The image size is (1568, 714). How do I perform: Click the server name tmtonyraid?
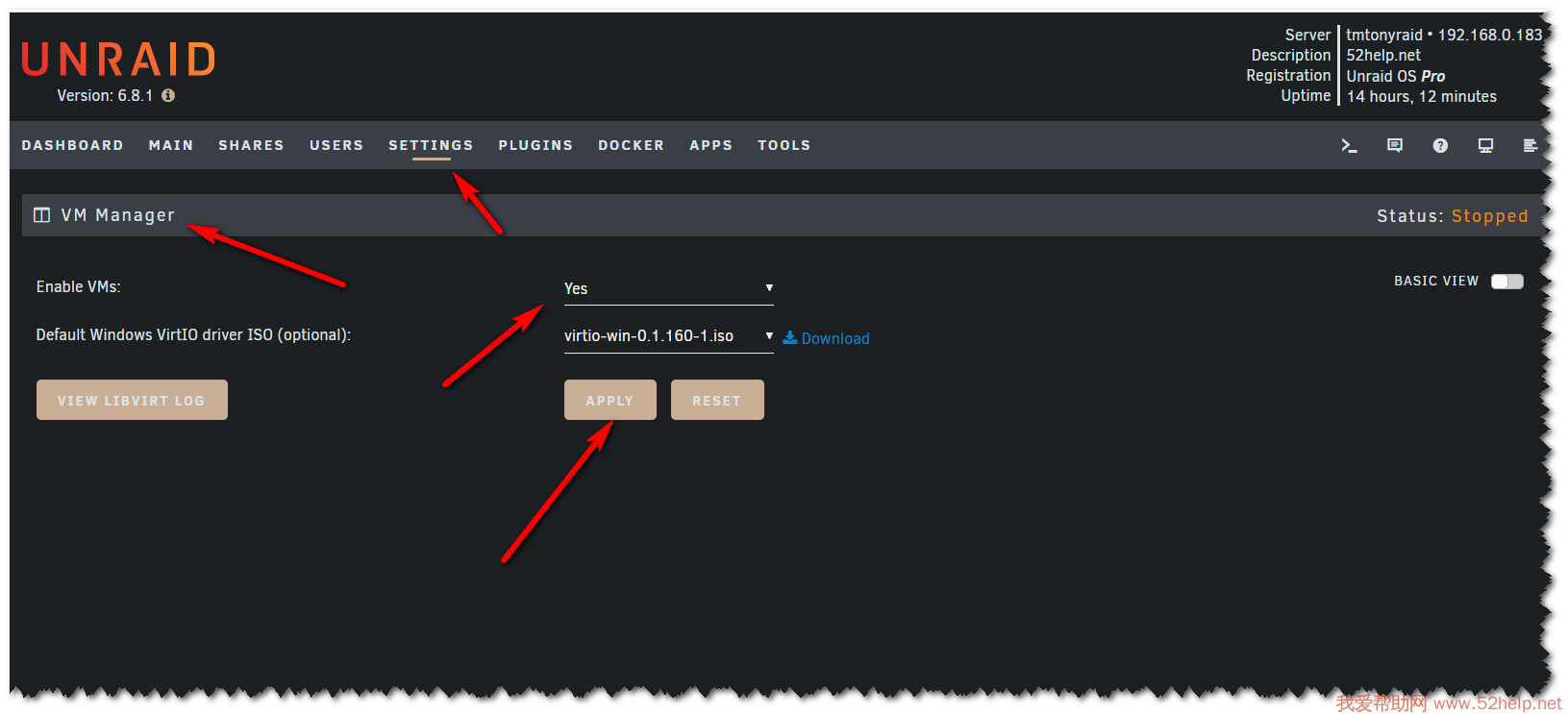click(x=1384, y=35)
